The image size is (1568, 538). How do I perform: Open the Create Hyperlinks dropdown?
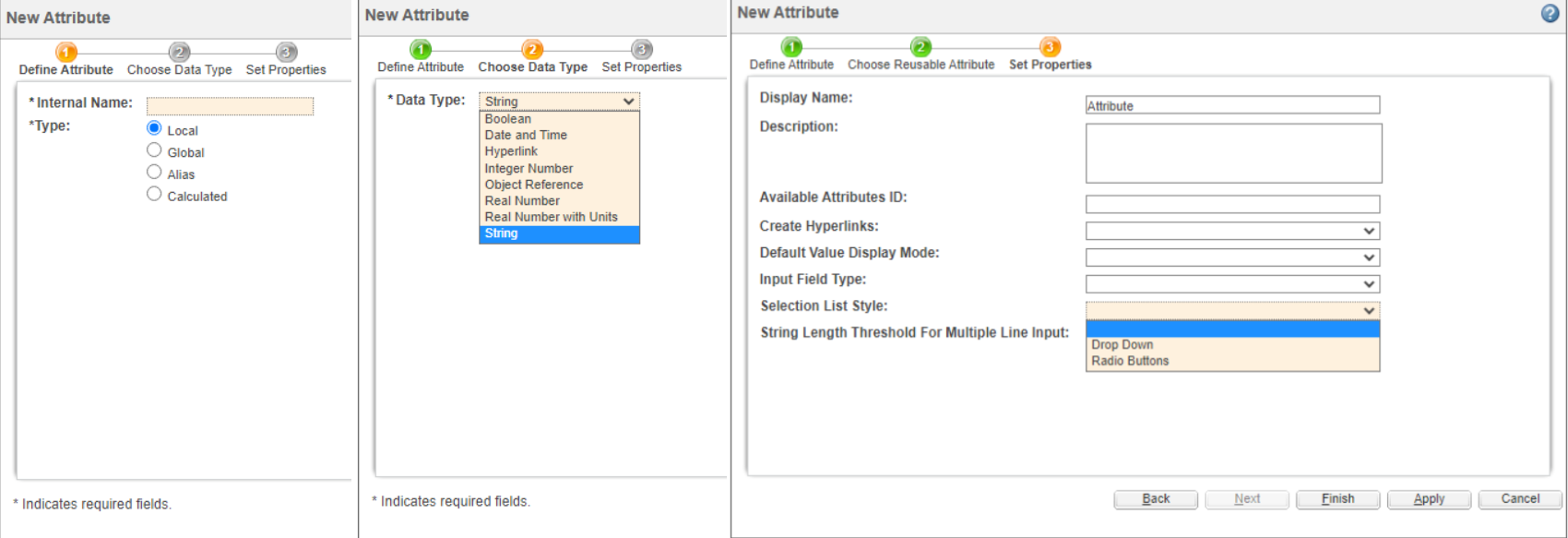coord(1232,231)
